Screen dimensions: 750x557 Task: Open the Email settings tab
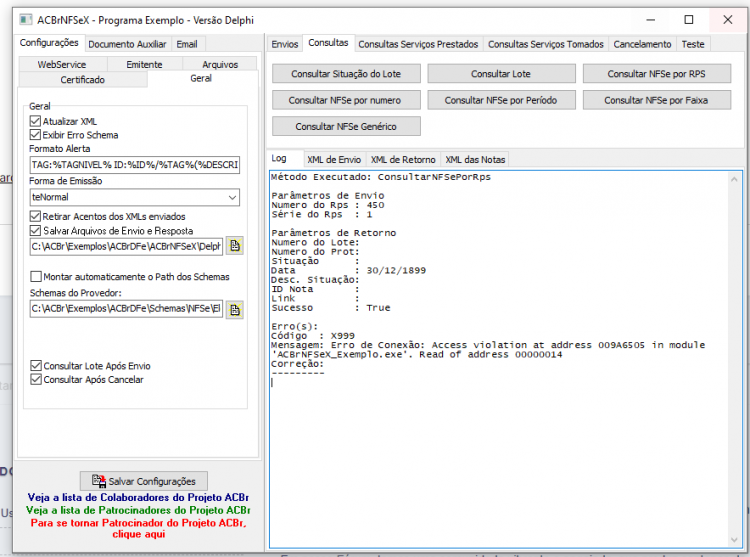(x=187, y=44)
